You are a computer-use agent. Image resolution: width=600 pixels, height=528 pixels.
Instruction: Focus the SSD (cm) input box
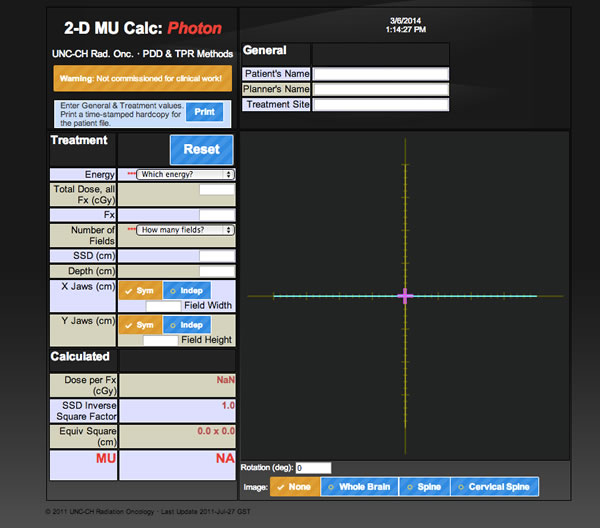217,256
